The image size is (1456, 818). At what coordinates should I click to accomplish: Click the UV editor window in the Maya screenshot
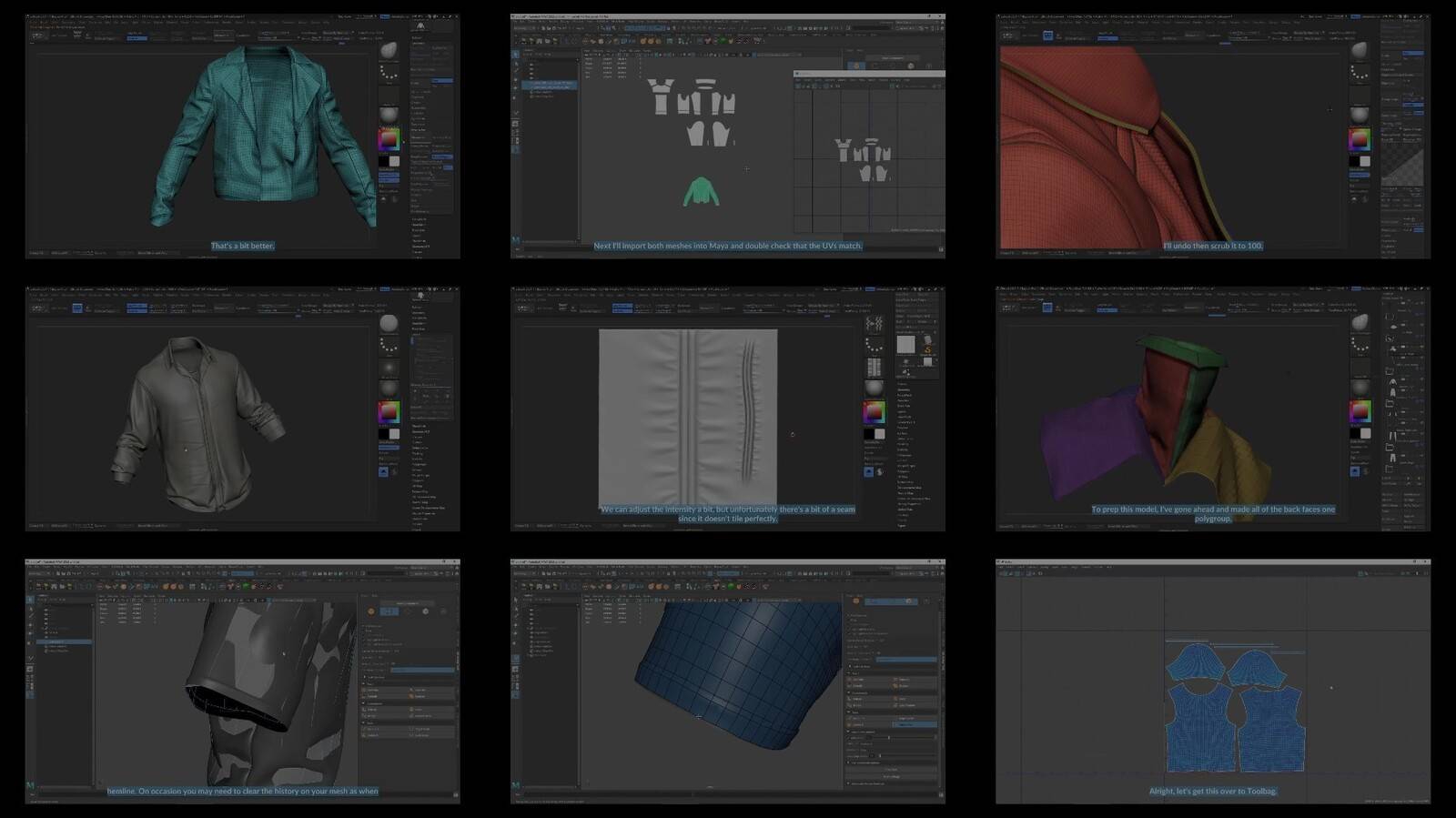pos(869,152)
